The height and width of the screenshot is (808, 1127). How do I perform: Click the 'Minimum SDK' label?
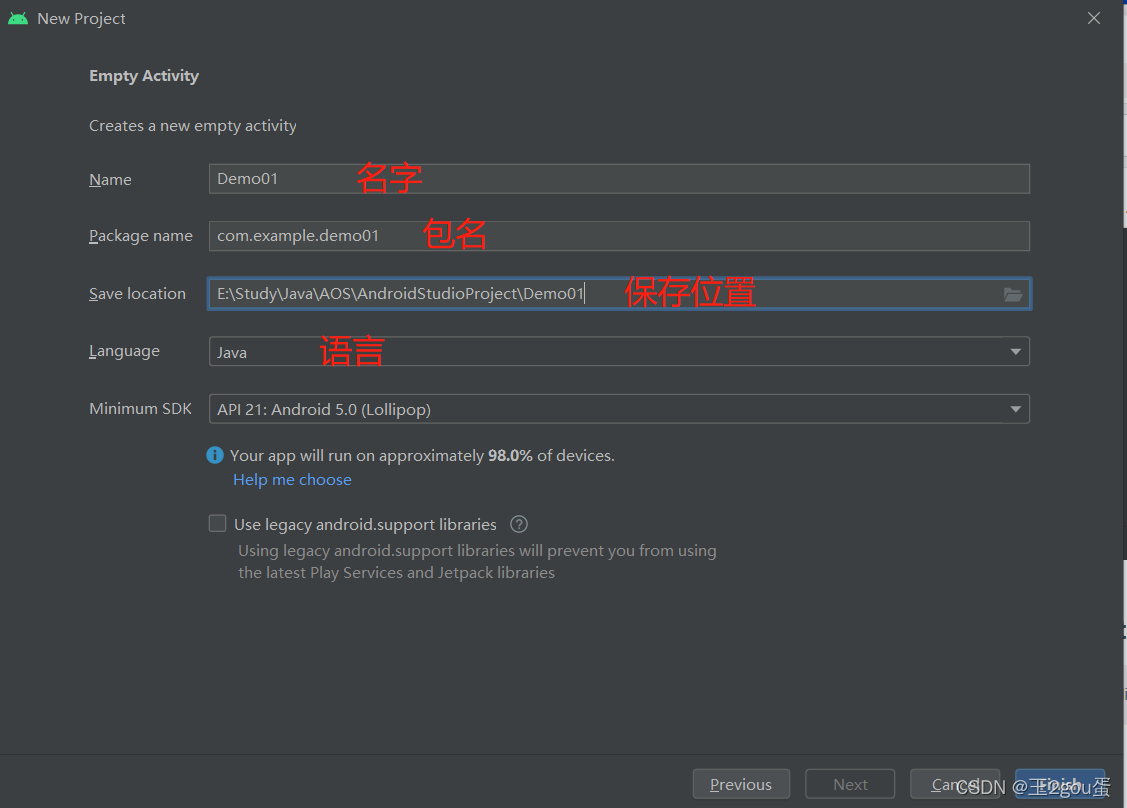140,408
